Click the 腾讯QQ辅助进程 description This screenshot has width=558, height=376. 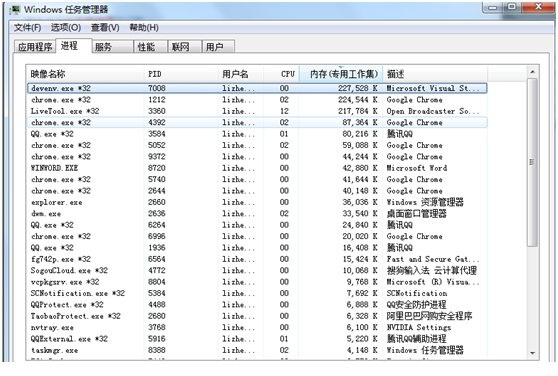point(416,339)
